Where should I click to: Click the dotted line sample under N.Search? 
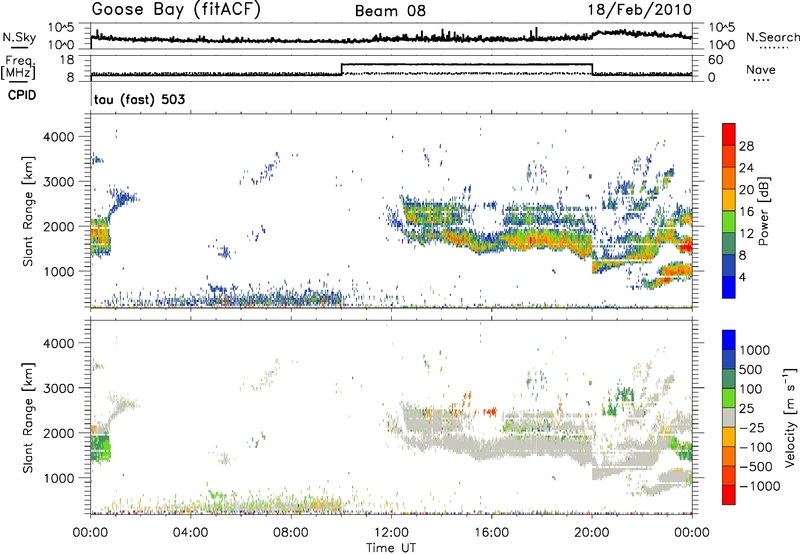coord(774,48)
